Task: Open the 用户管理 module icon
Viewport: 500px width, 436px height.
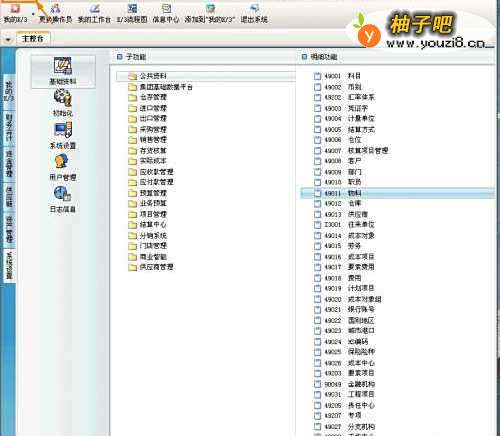Action: click(x=63, y=167)
